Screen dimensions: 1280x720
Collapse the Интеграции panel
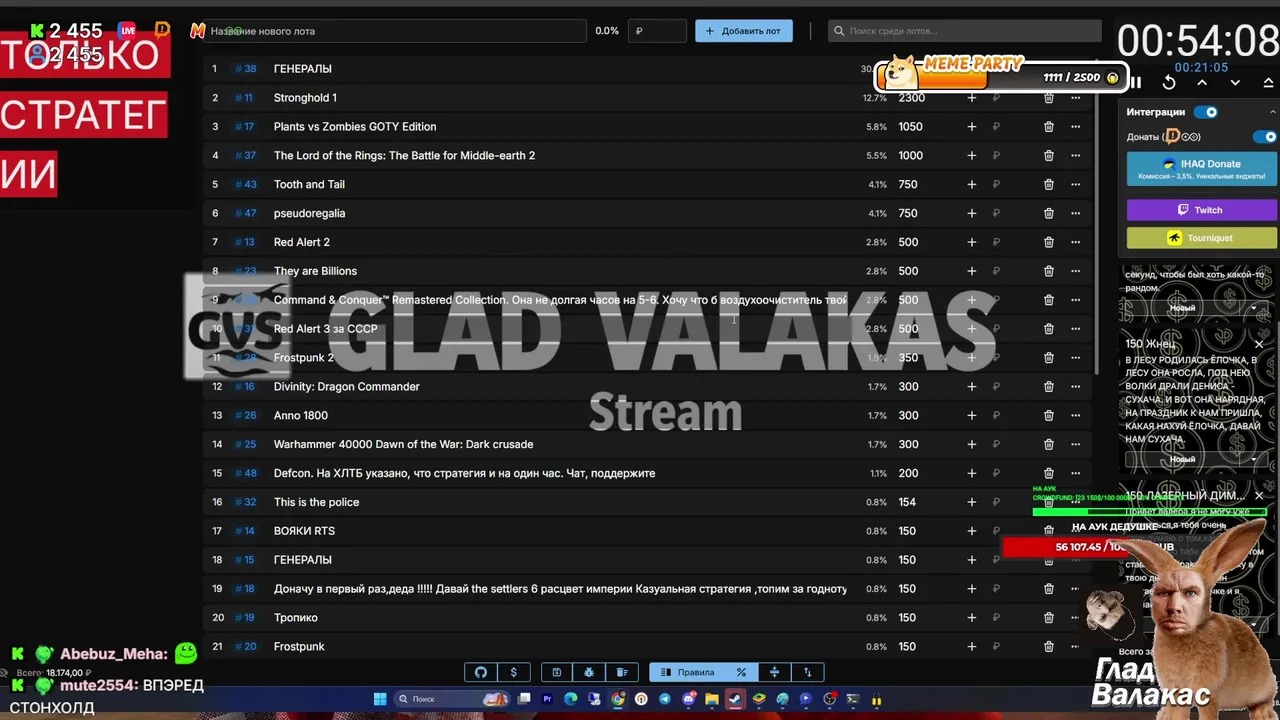click(1272, 112)
